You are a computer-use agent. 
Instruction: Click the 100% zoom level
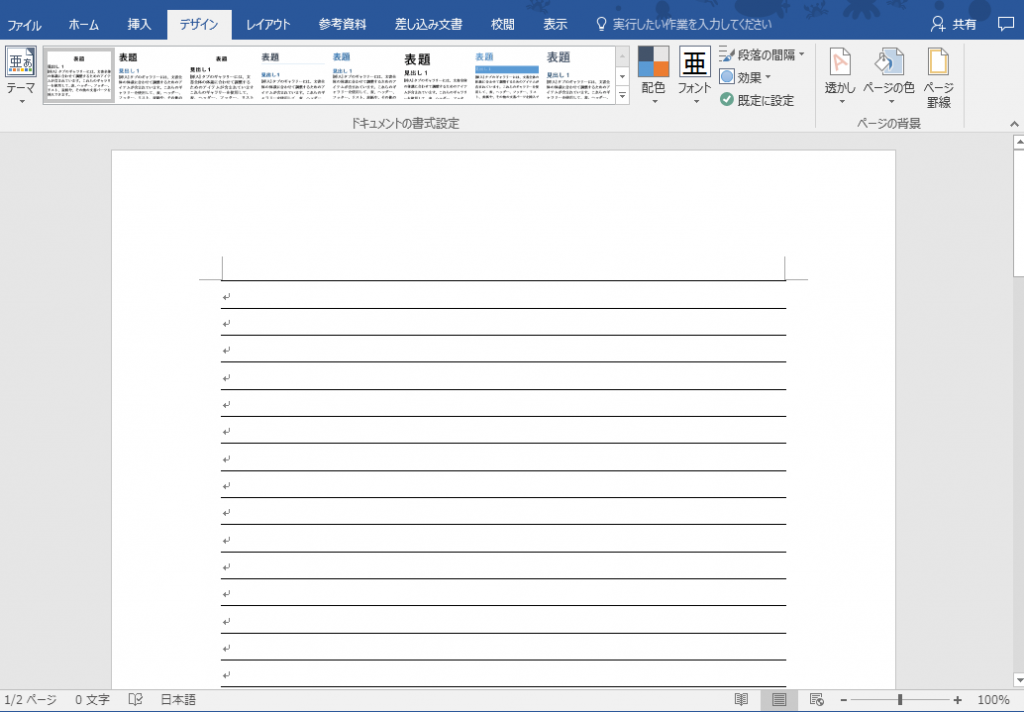[993, 700]
